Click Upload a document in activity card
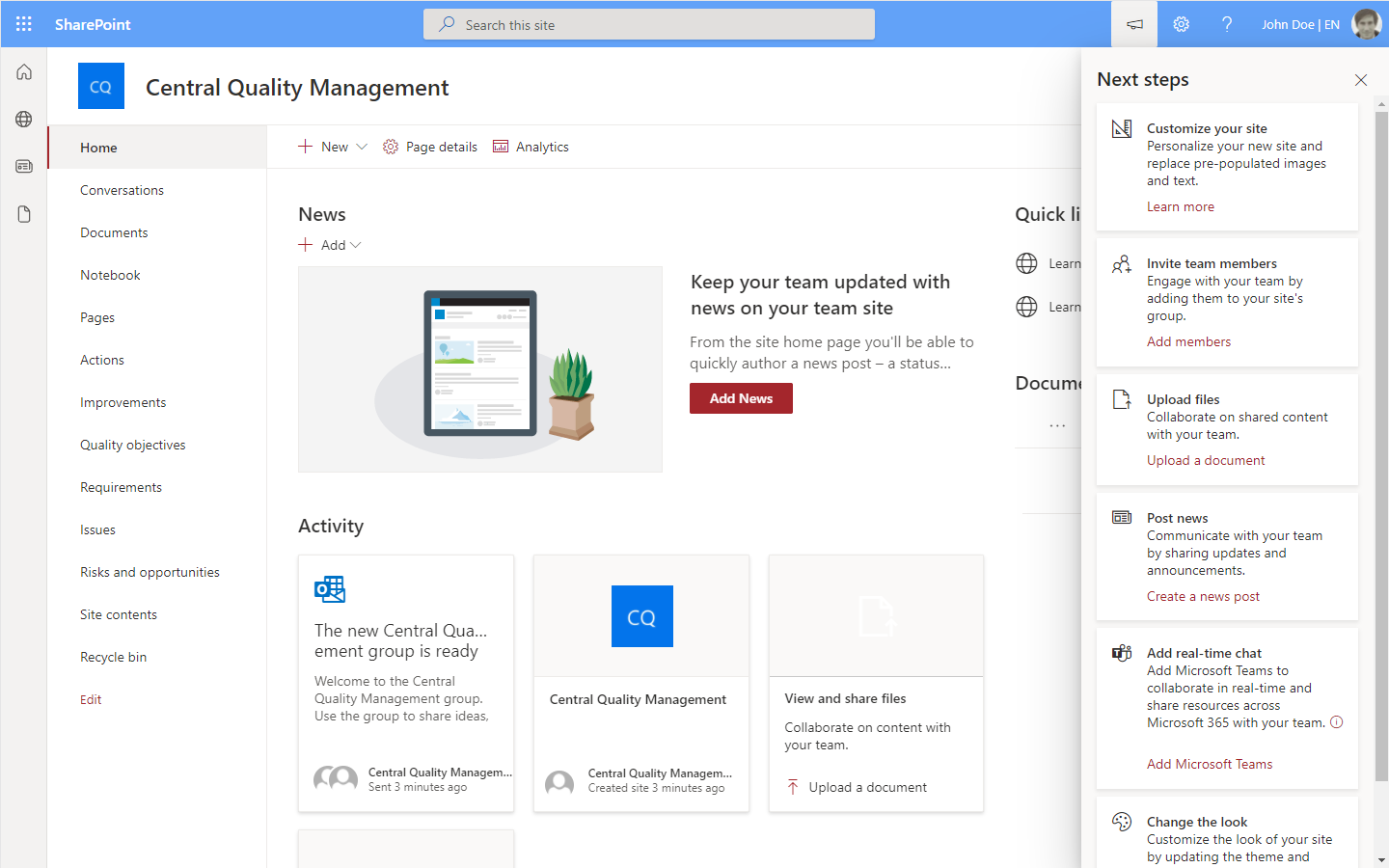This screenshot has width=1389, height=868. click(x=867, y=787)
